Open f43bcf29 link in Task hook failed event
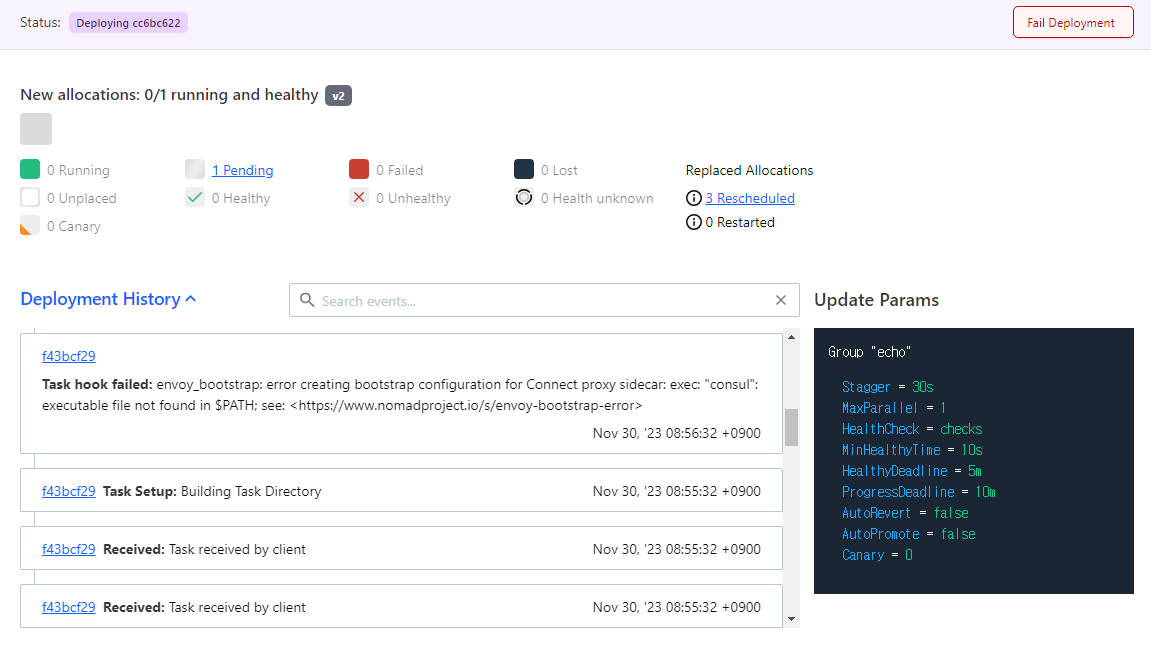 pyautogui.click(x=69, y=356)
